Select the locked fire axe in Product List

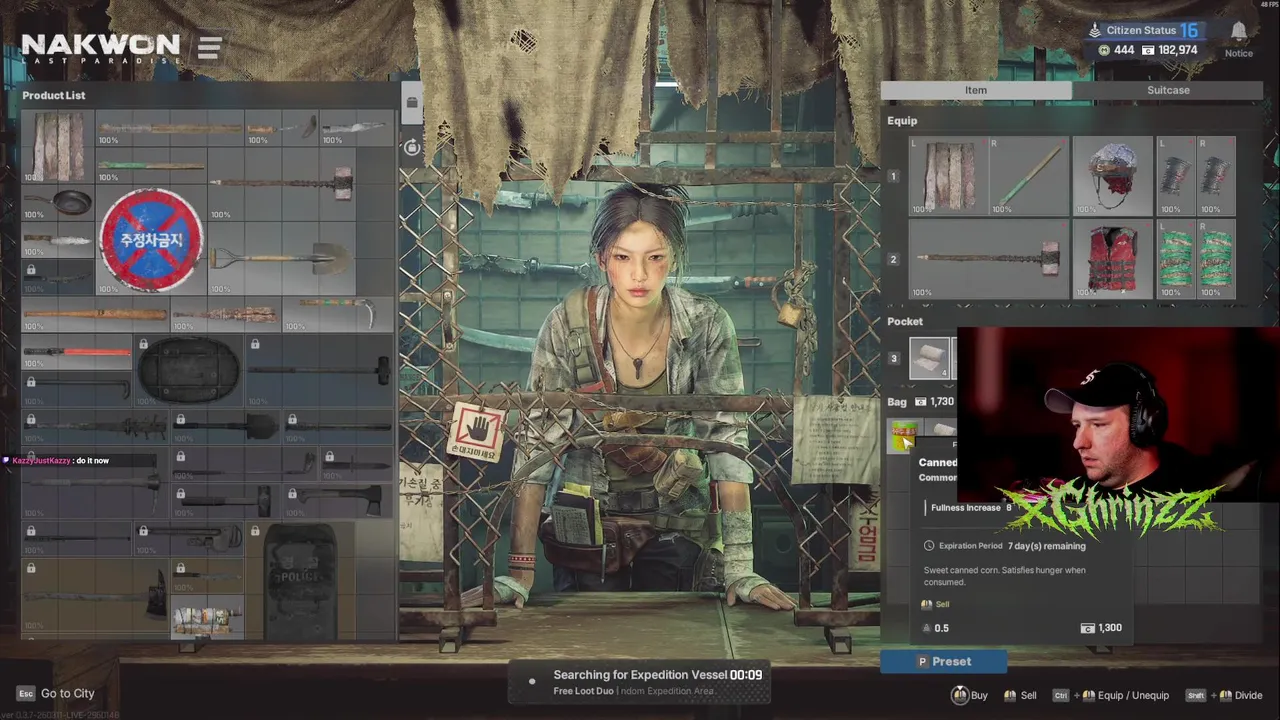(x=95, y=596)
